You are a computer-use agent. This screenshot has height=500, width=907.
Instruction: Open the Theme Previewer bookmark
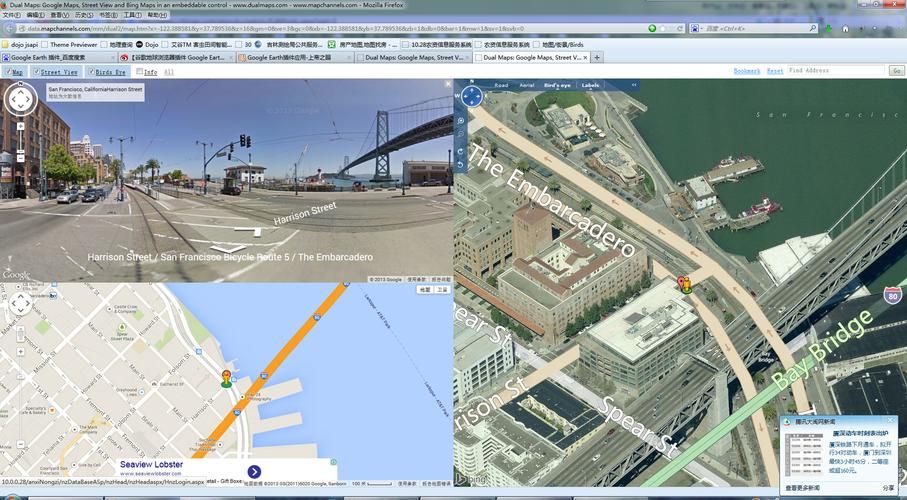pos(68,45)
